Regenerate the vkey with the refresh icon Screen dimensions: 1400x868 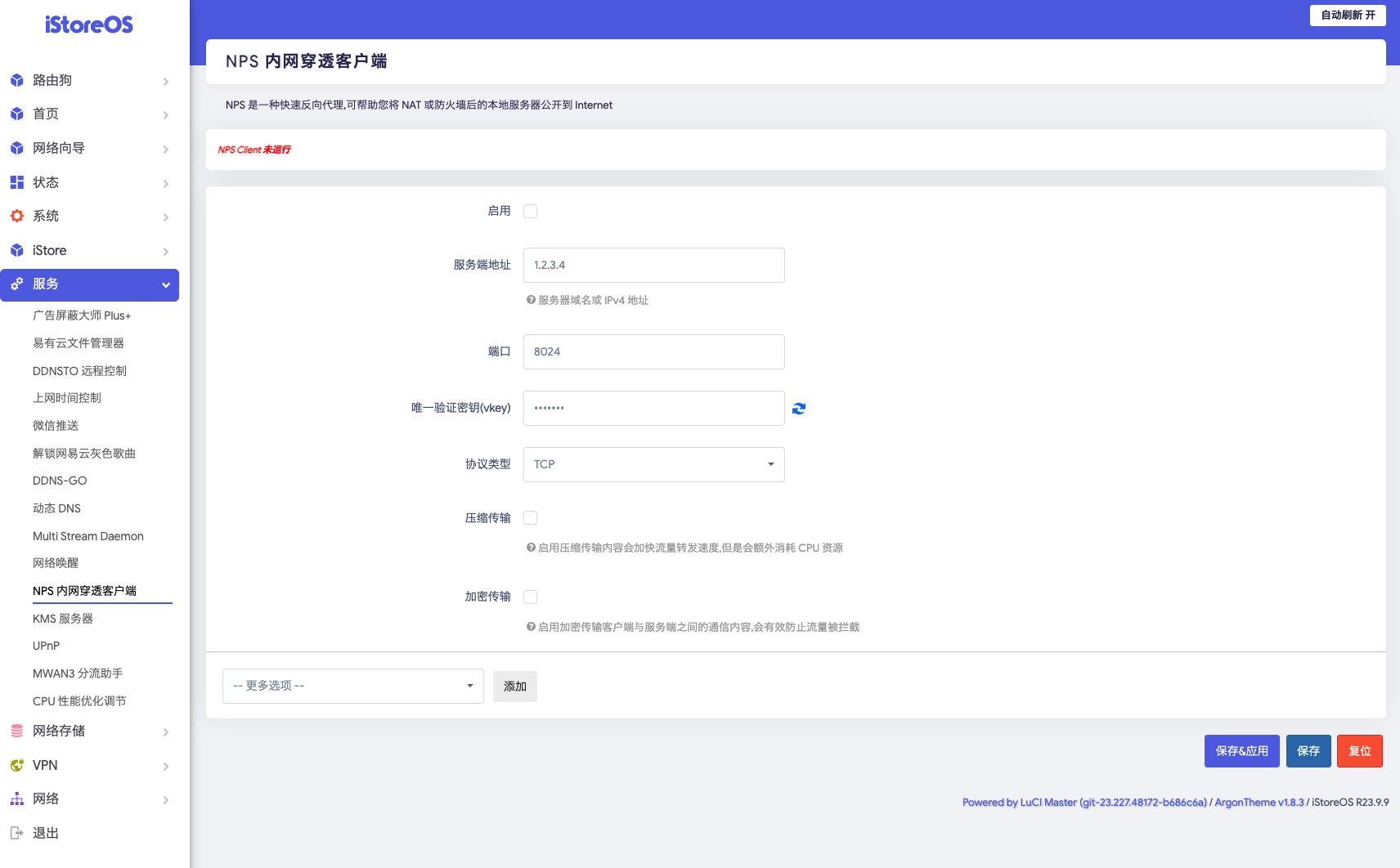click(799, 408)
